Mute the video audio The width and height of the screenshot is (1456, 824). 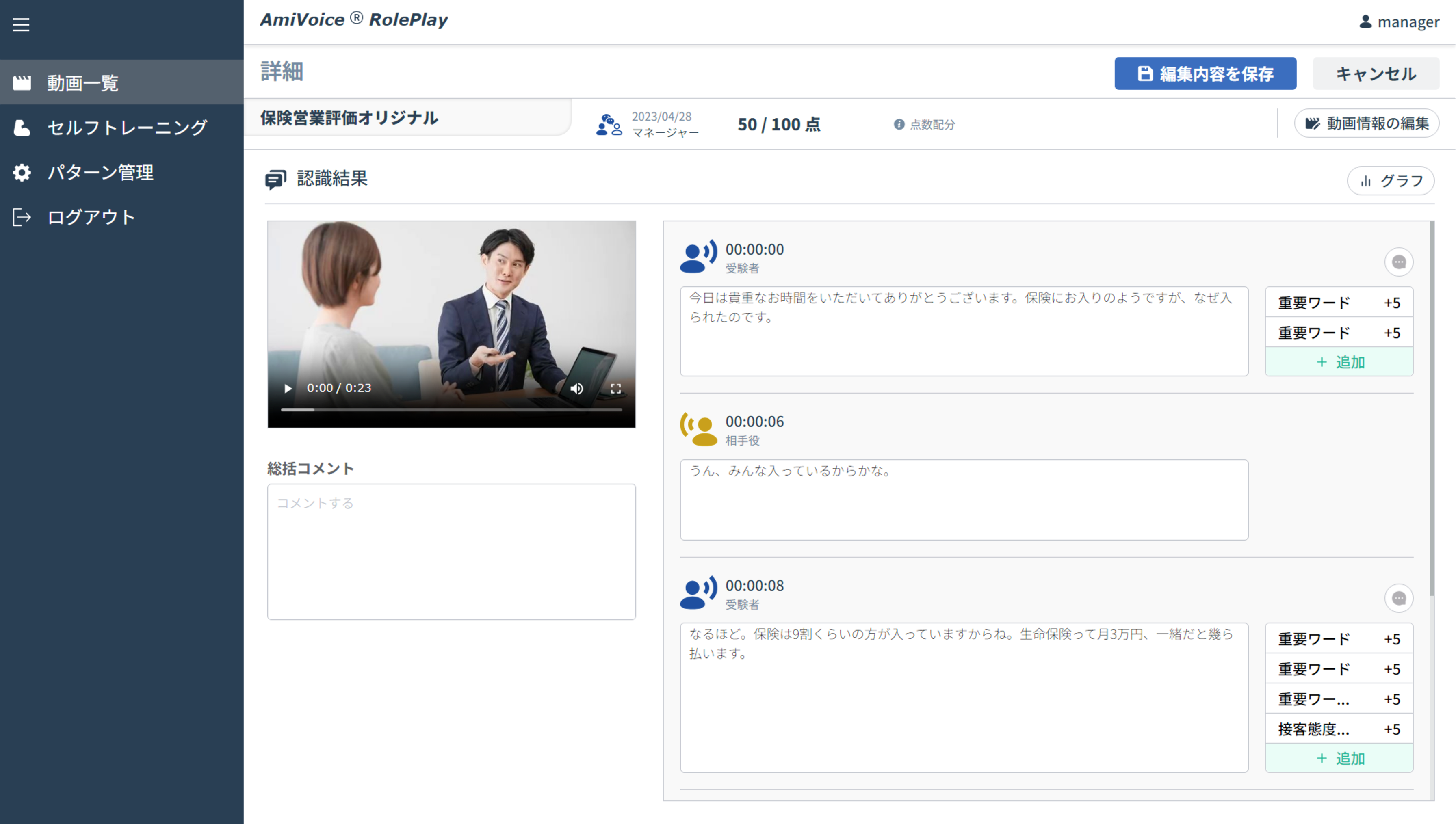tap(577, 388)
